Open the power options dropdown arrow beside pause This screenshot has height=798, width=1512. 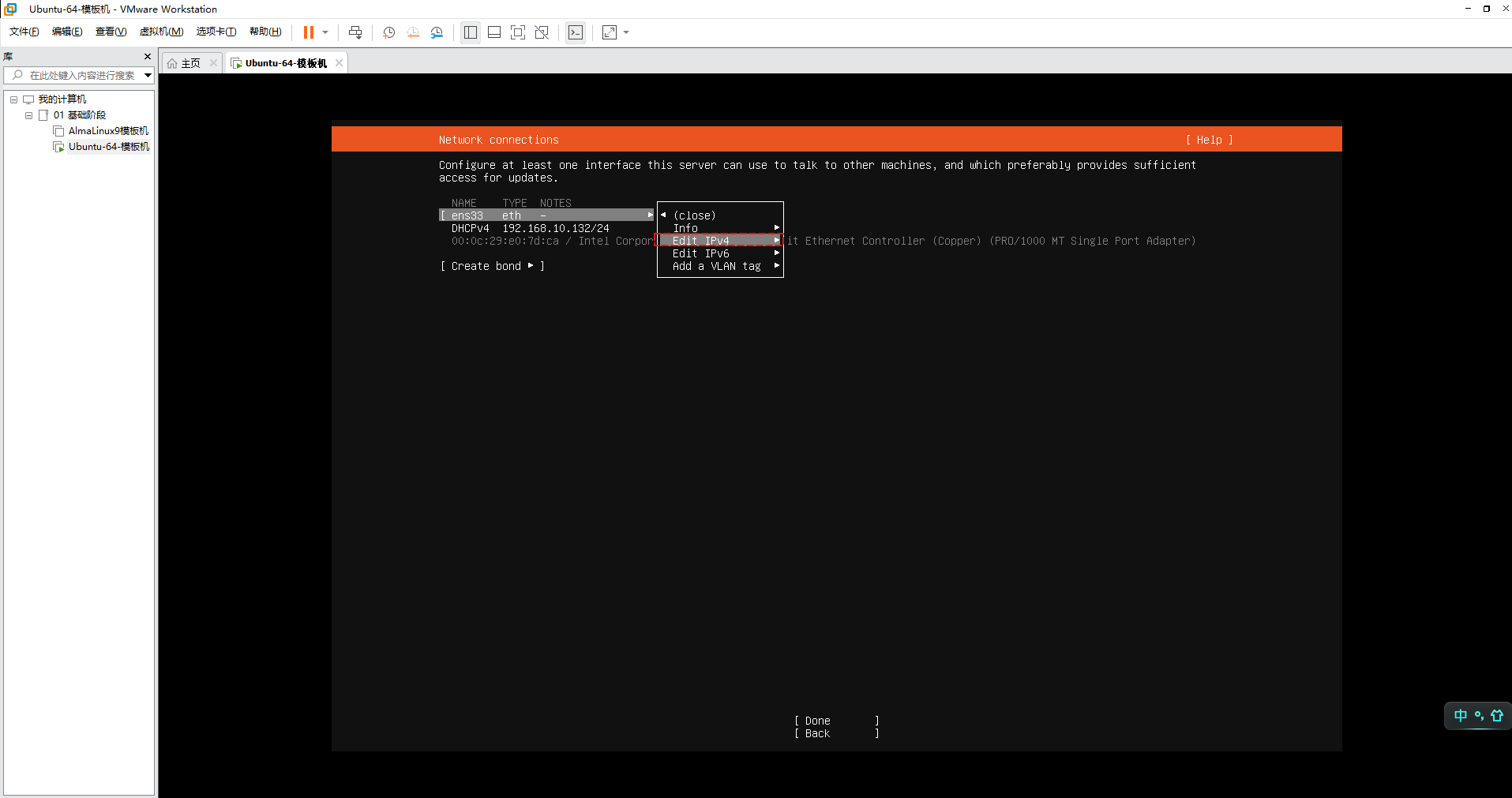325,32
